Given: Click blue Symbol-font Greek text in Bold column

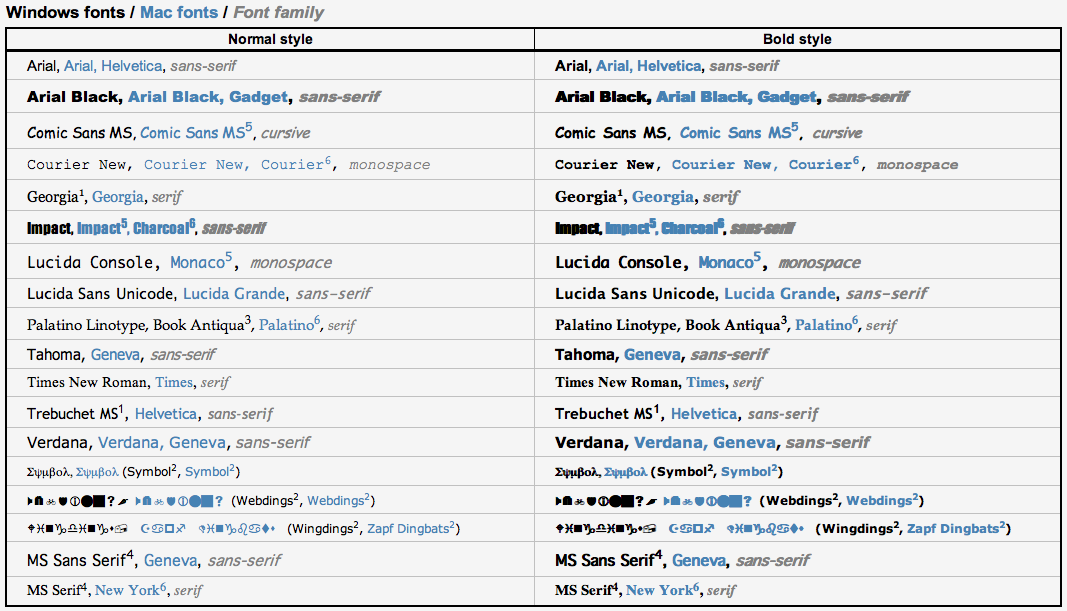Looking at the screenshot, I should click(626, 471).
